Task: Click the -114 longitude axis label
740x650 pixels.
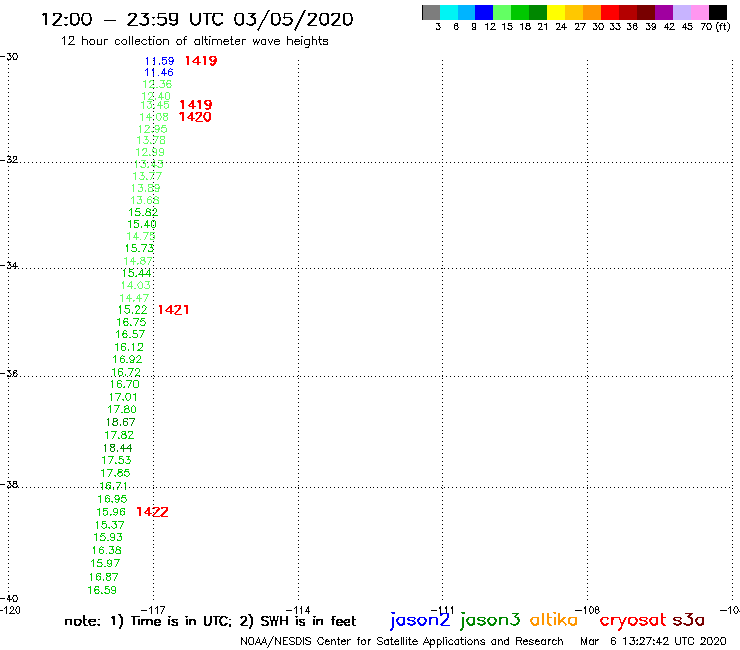Action: click(298, 610)
